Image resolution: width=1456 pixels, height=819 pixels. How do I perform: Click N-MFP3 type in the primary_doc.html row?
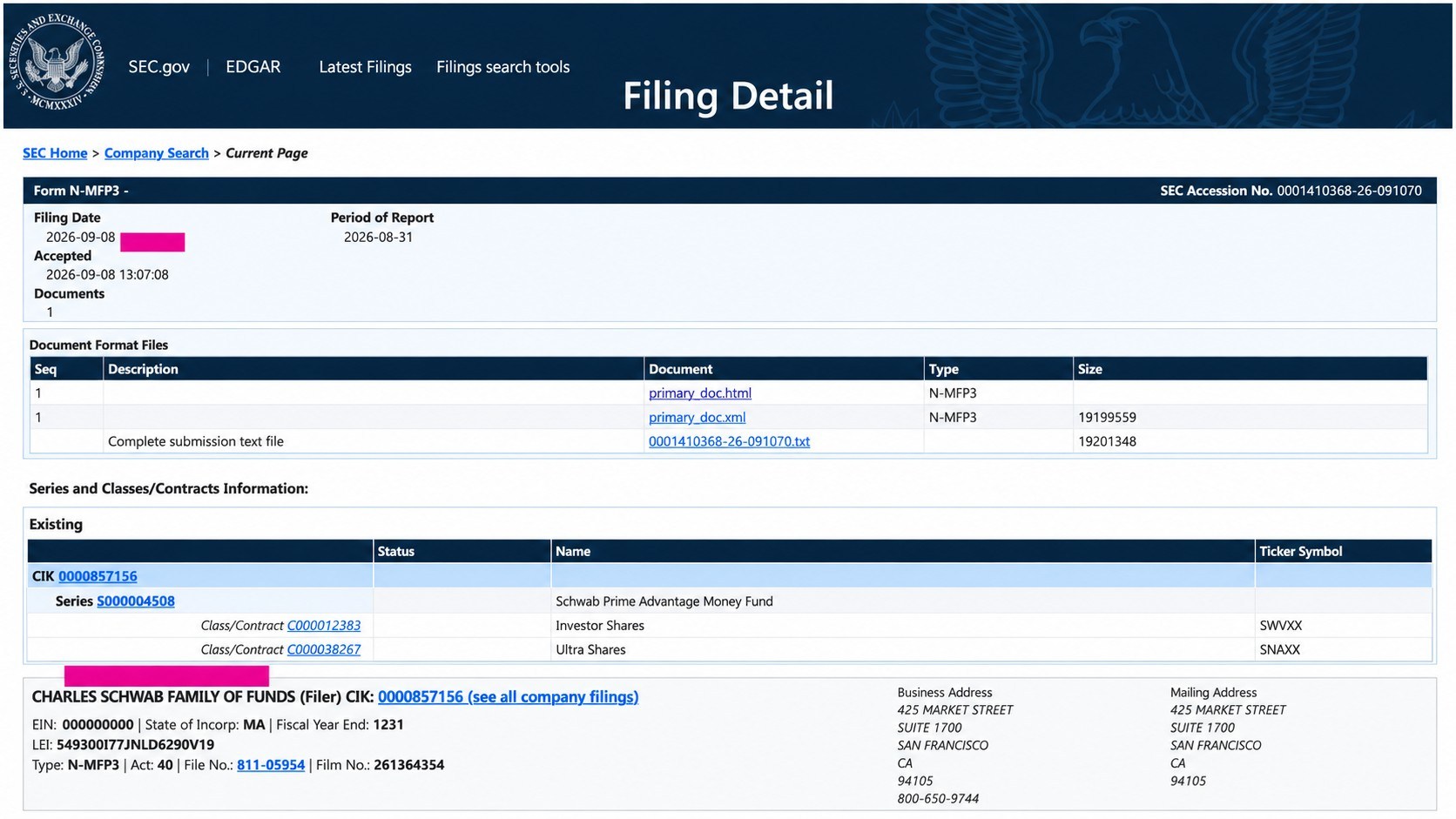coord(953,393)
